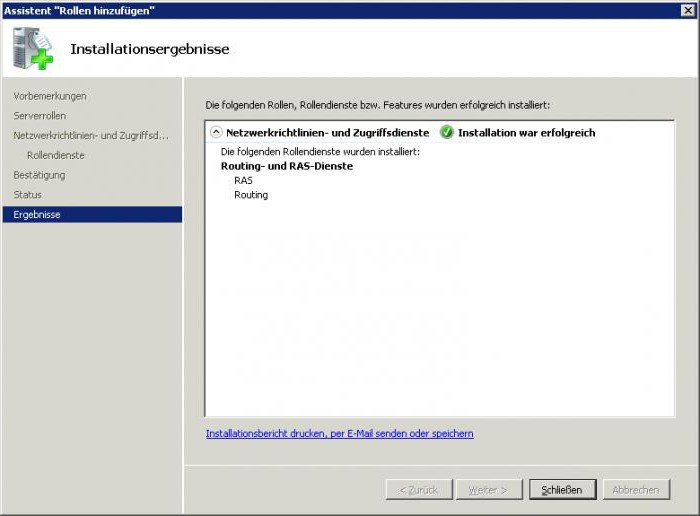Open Netzwerkrichtlinien- und Zugriffsd... sidebar step
700x516 pixels.
click(x=91, y=135)
